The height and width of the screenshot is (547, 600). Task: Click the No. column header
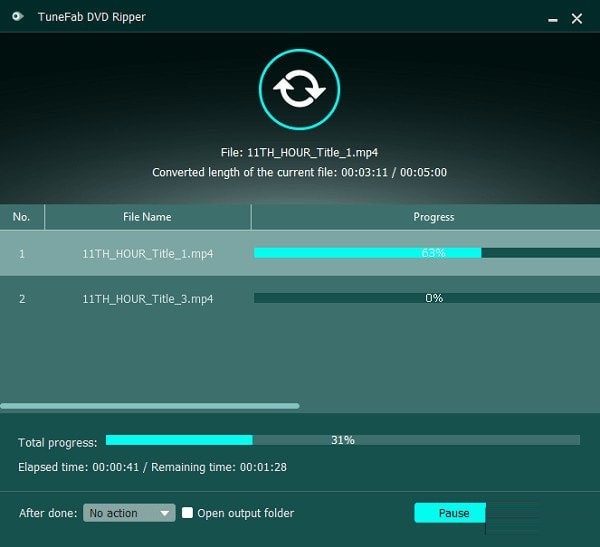(21, 217)
